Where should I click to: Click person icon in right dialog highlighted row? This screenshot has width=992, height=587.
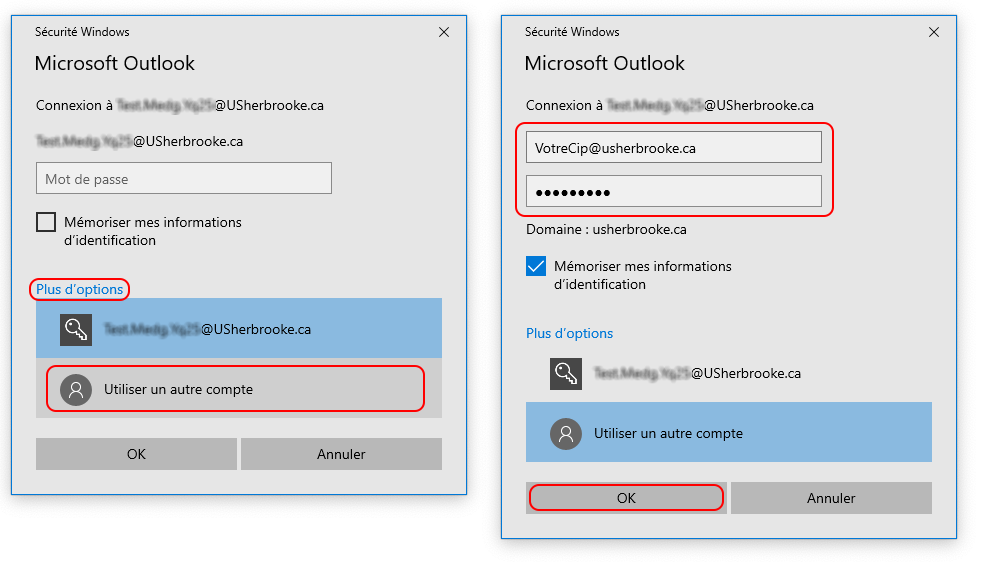(x=566, y=433)
